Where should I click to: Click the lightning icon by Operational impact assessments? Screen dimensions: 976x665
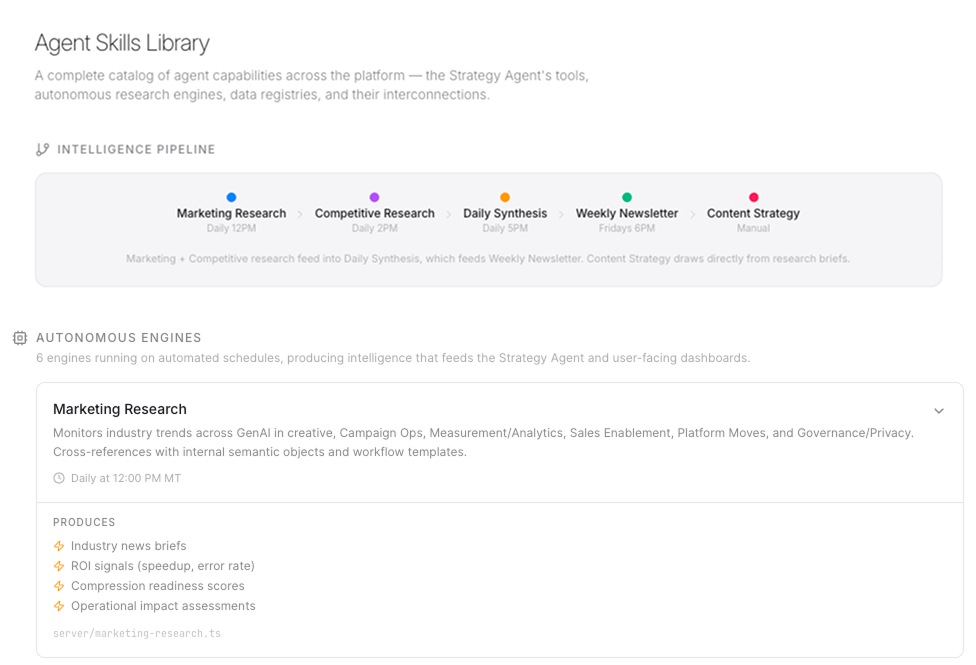[x=59, y=606]
